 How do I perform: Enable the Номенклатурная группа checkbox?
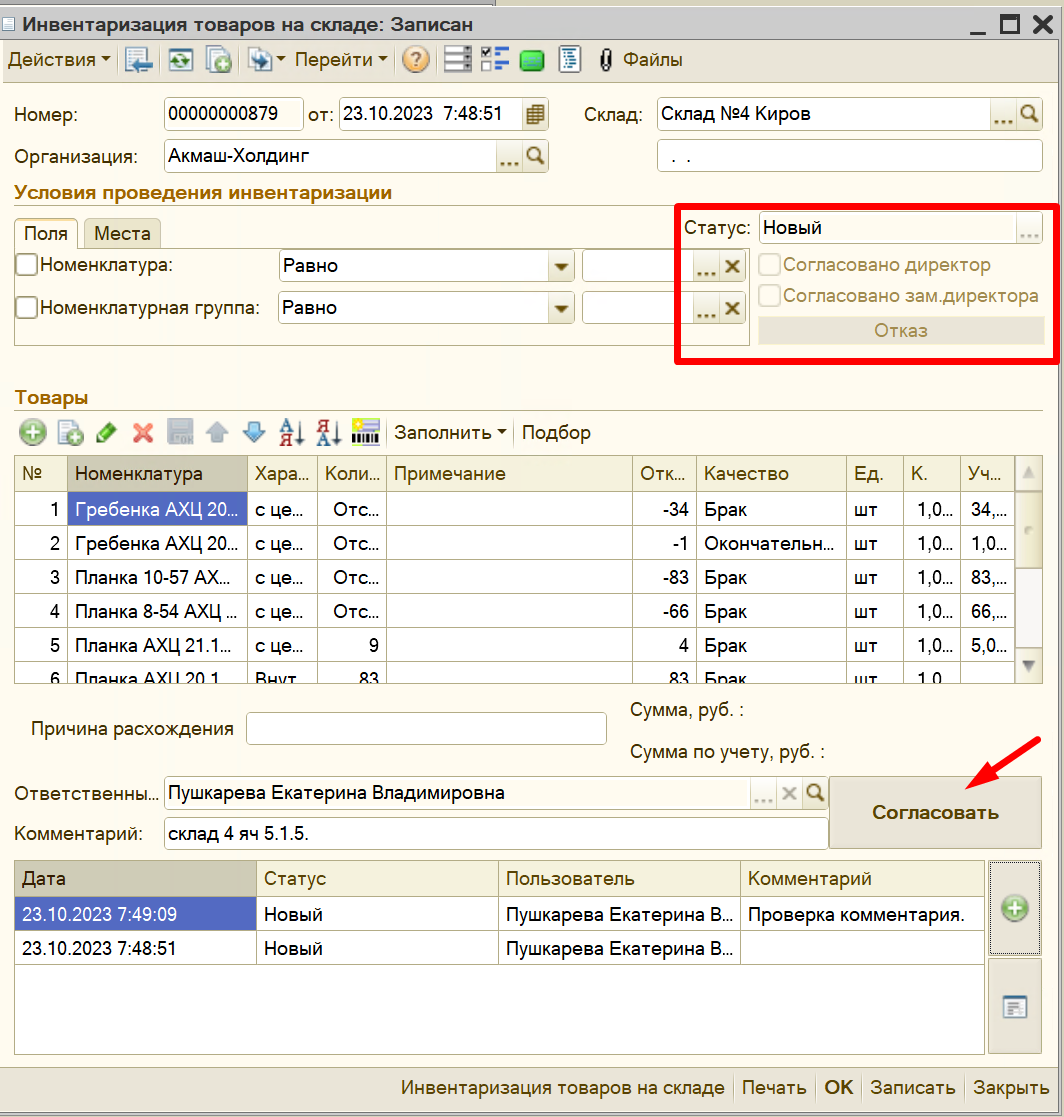pyautogui.click(x=26, y=308)
